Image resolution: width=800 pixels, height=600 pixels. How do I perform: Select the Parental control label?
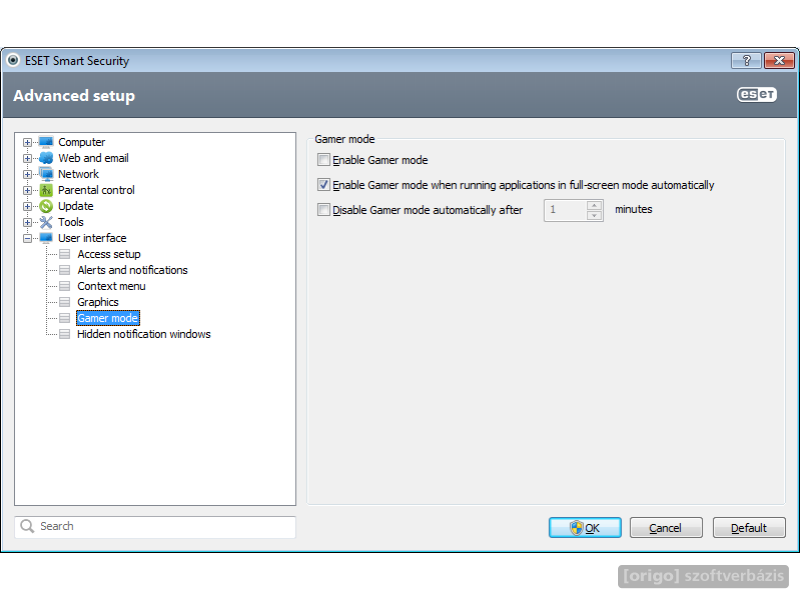tap(96, 190)
